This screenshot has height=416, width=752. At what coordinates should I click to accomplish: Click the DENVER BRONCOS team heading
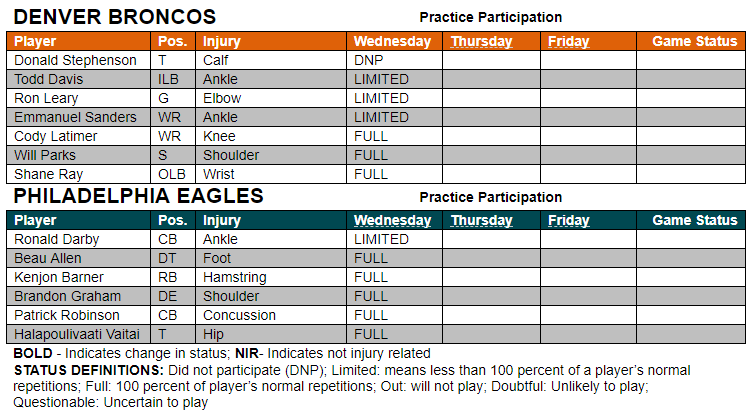pyautogui.click(x=115, y=17)
